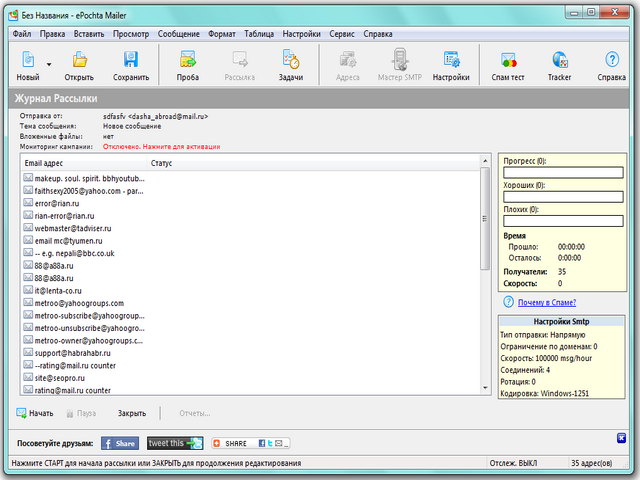Minimize the ePochta Mailer window

575,13
